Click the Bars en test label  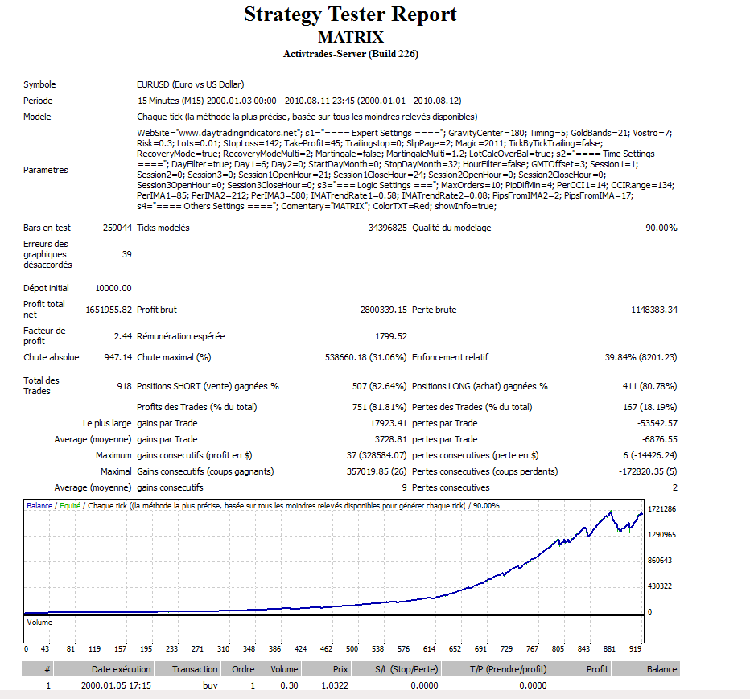pyautogui.click(x=47, y=228)
